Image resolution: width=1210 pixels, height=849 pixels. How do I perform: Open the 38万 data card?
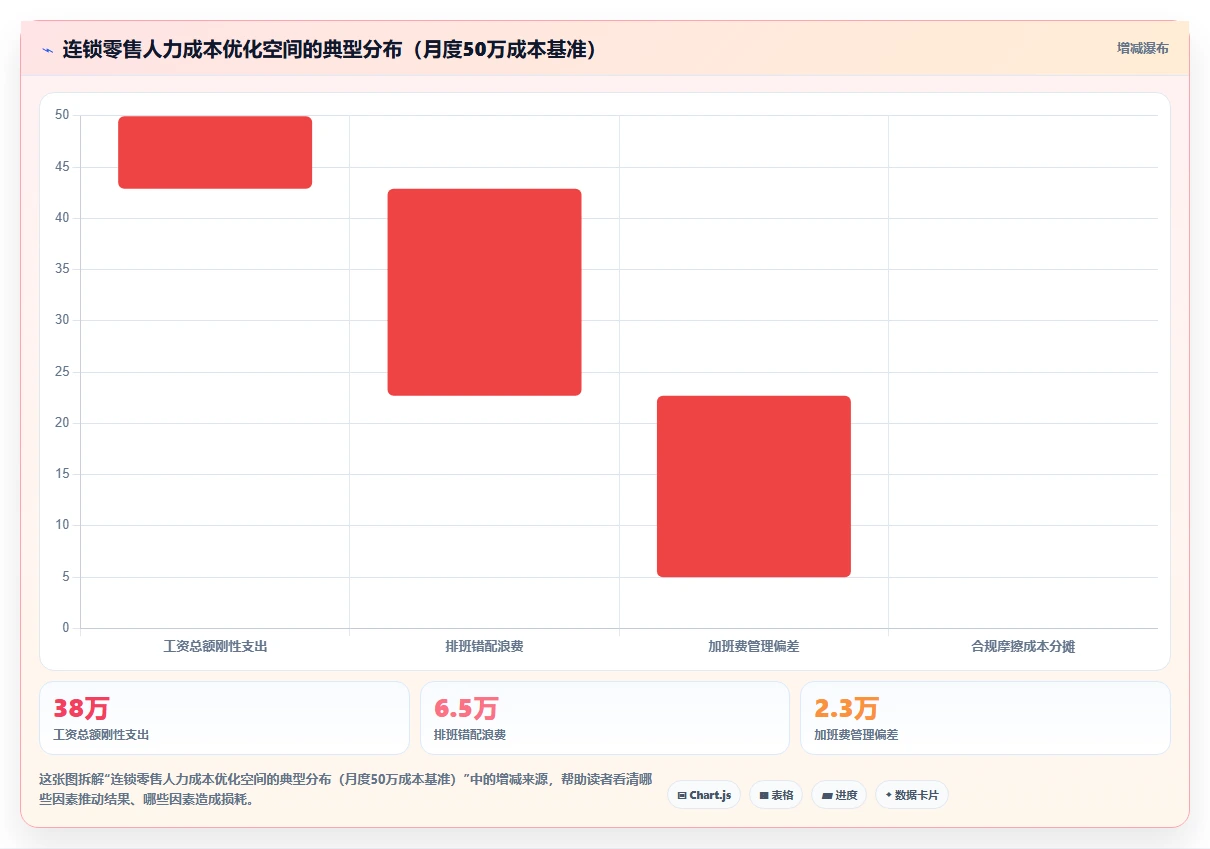(x=224, y=718)
